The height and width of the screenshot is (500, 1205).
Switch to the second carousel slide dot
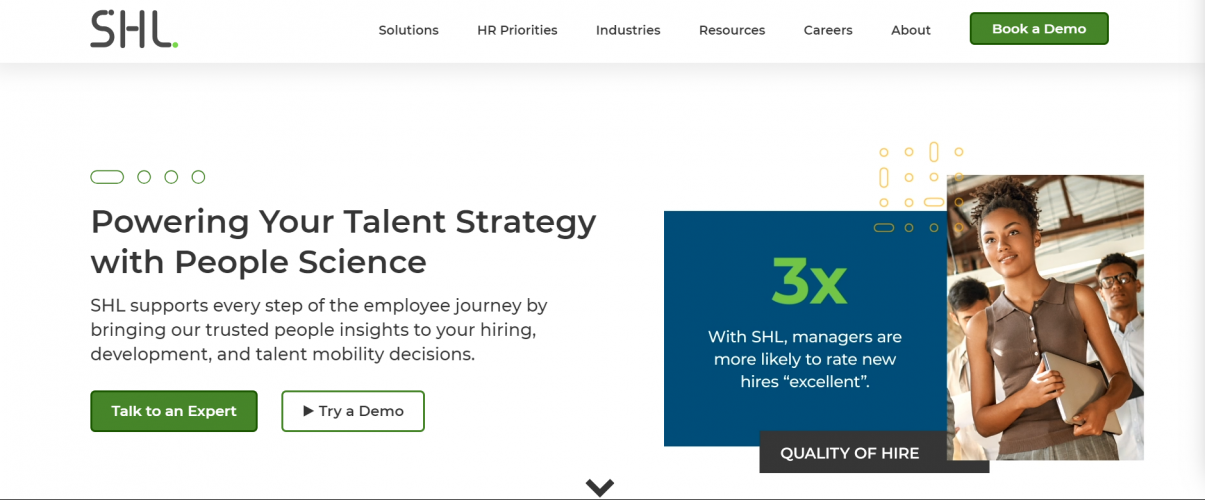[x=144, y=177]
